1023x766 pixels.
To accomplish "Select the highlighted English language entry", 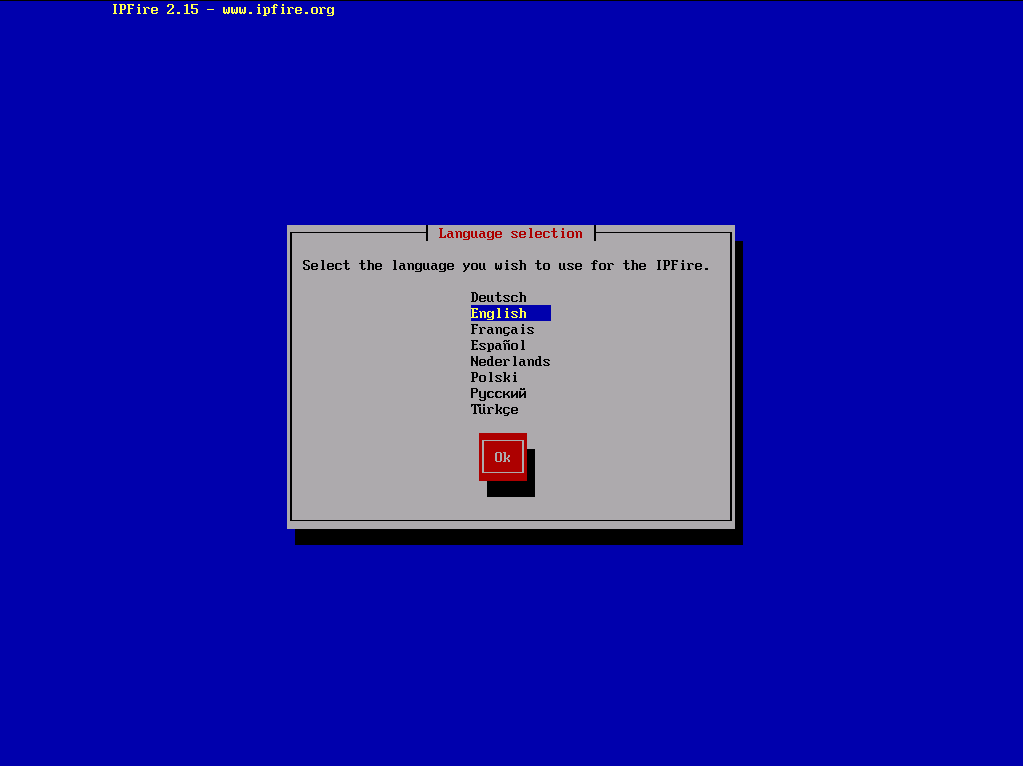I will click(x=510, y=313).
